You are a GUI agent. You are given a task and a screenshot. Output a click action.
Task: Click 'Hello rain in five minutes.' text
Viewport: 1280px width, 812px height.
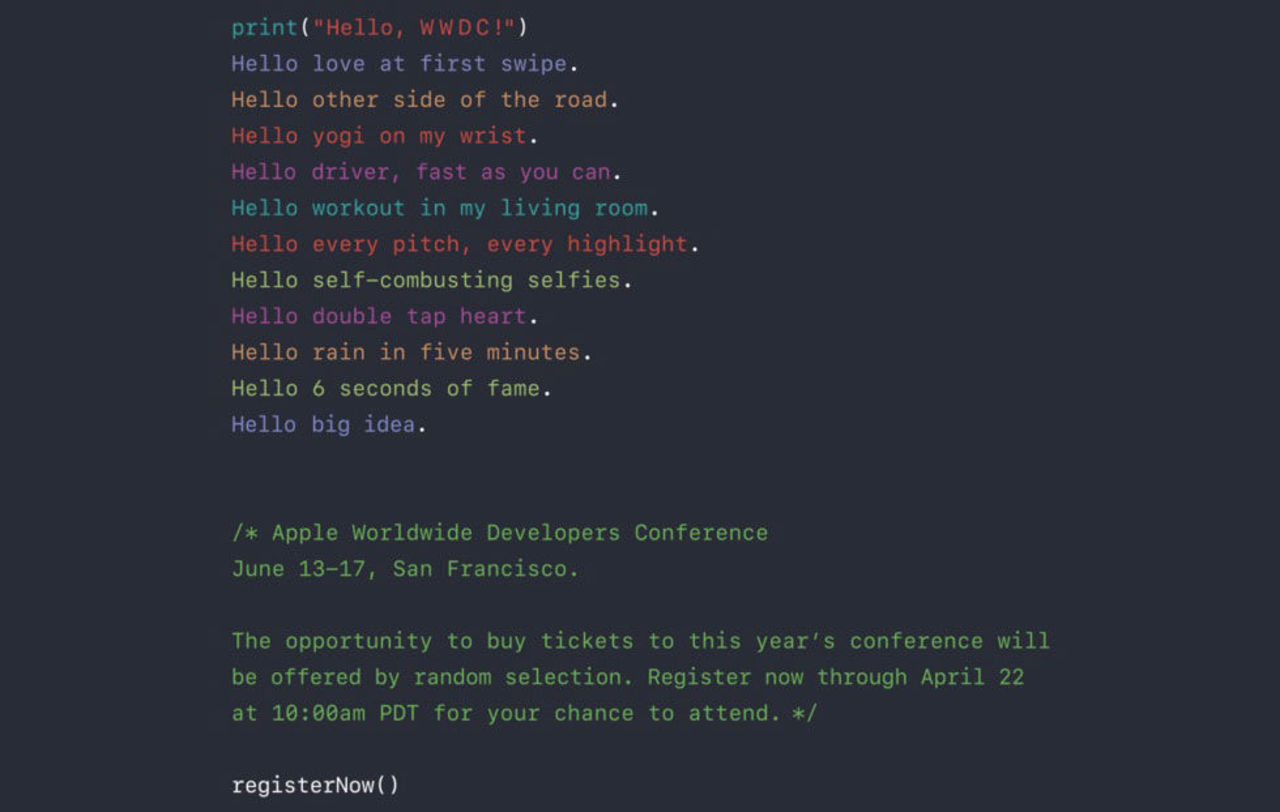(412, 352)
